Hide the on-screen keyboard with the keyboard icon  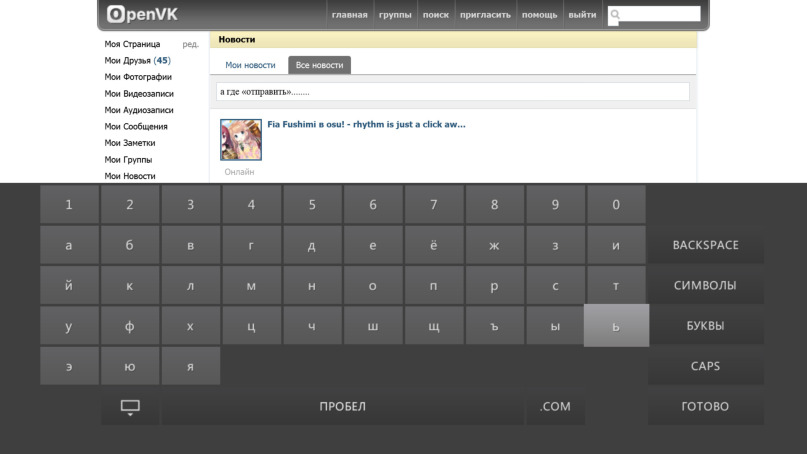(130, 407)
